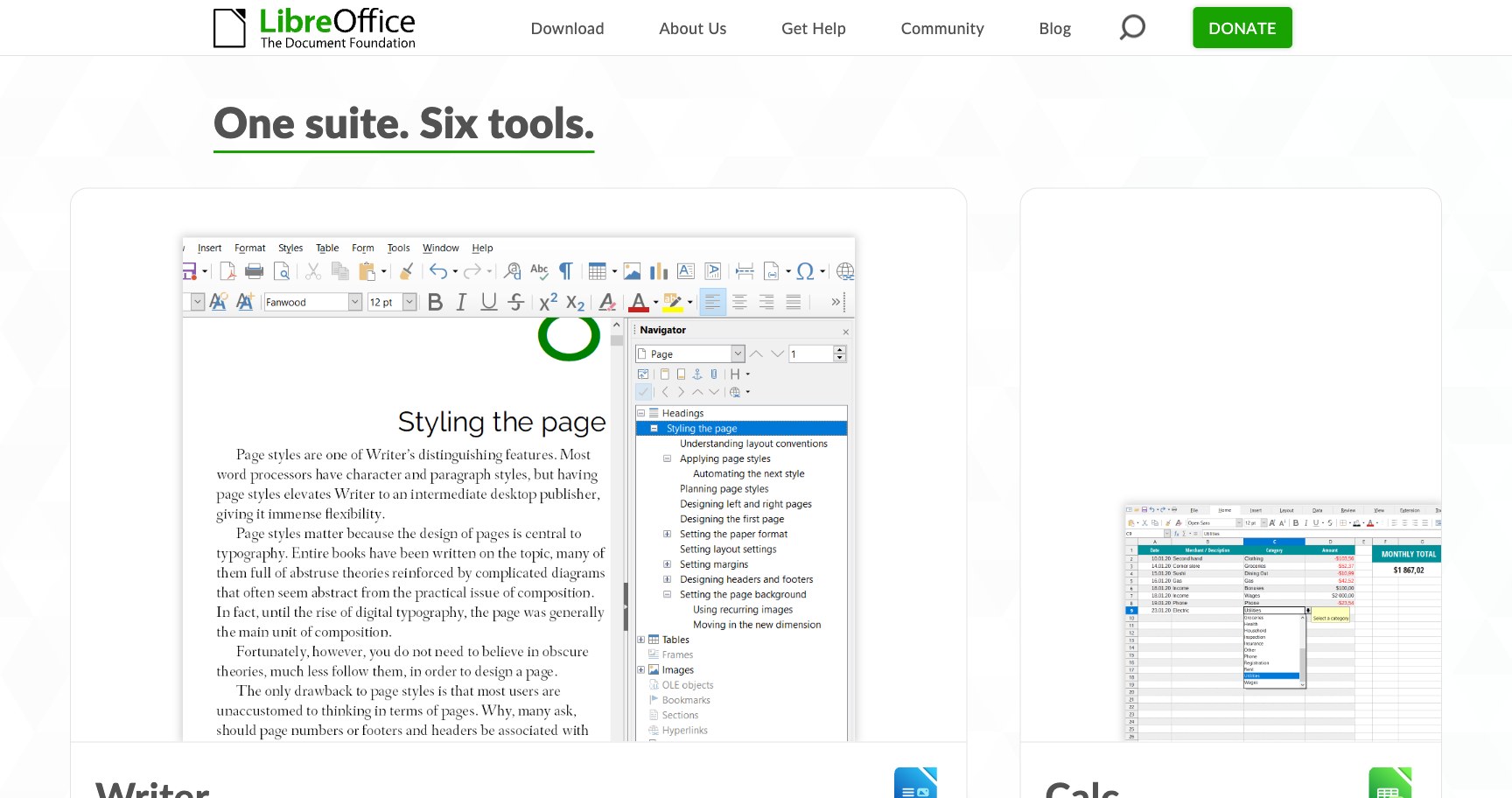Click the Cut scissors icon in Writer toolbar

[x=313, y=271]
